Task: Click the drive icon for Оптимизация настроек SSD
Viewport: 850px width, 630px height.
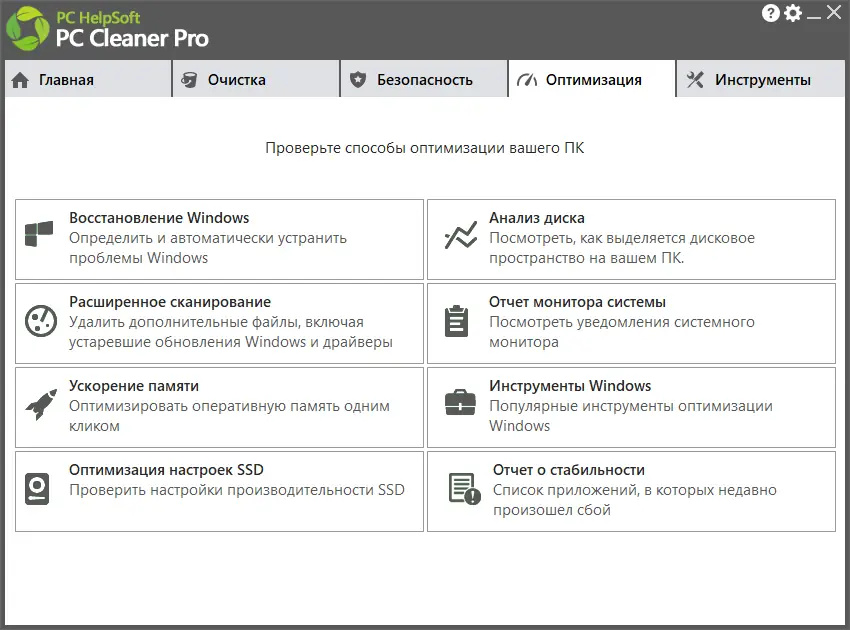Action: tap(37, 489)
